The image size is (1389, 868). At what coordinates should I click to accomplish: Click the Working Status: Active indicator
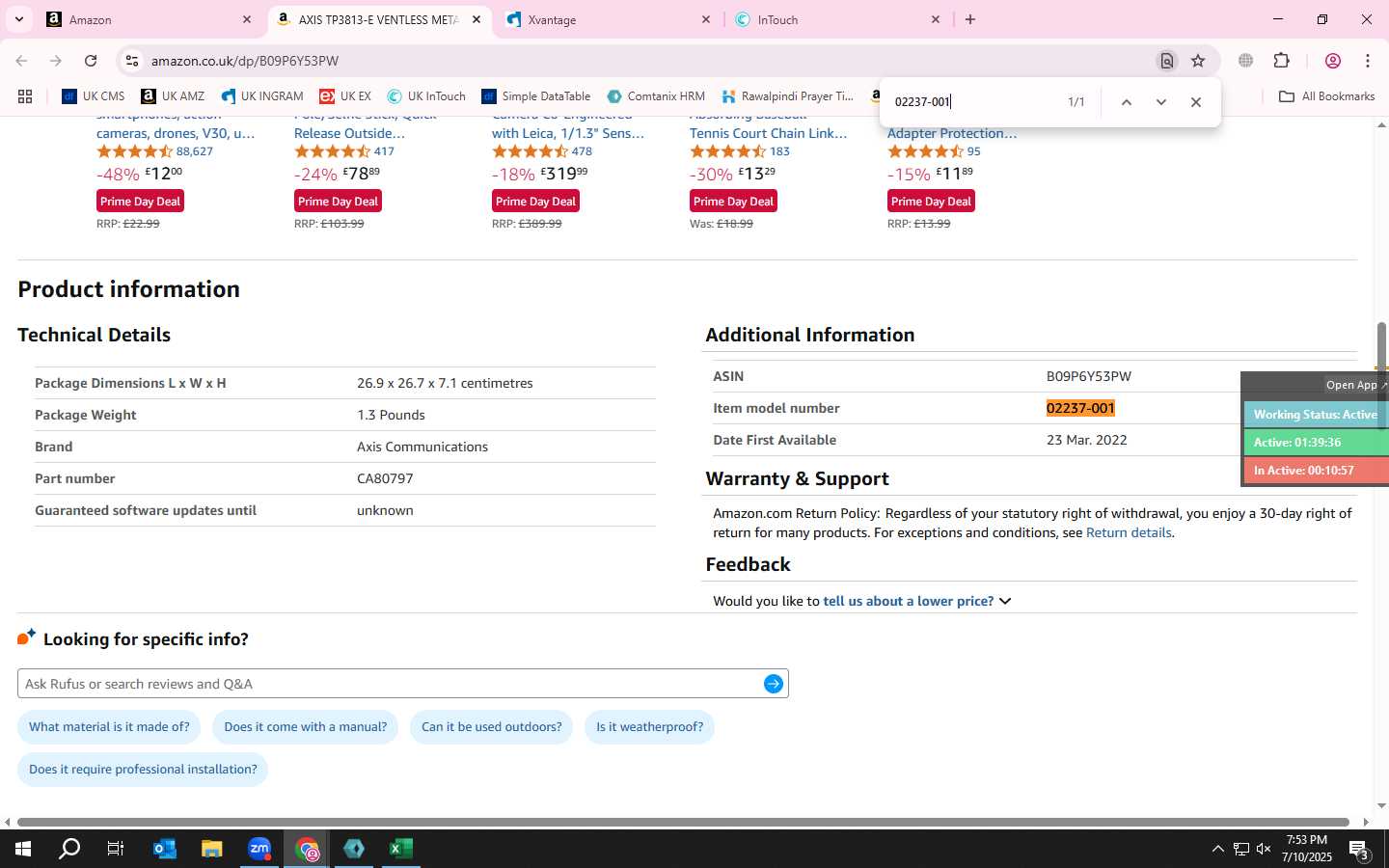pos(1316,415)
